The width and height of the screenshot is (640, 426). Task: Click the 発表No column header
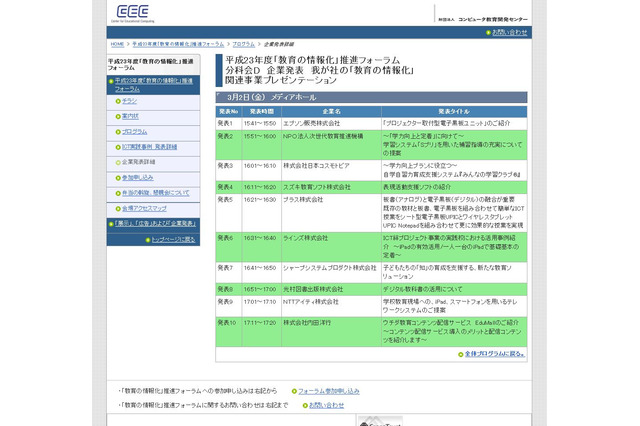(229, 111)
